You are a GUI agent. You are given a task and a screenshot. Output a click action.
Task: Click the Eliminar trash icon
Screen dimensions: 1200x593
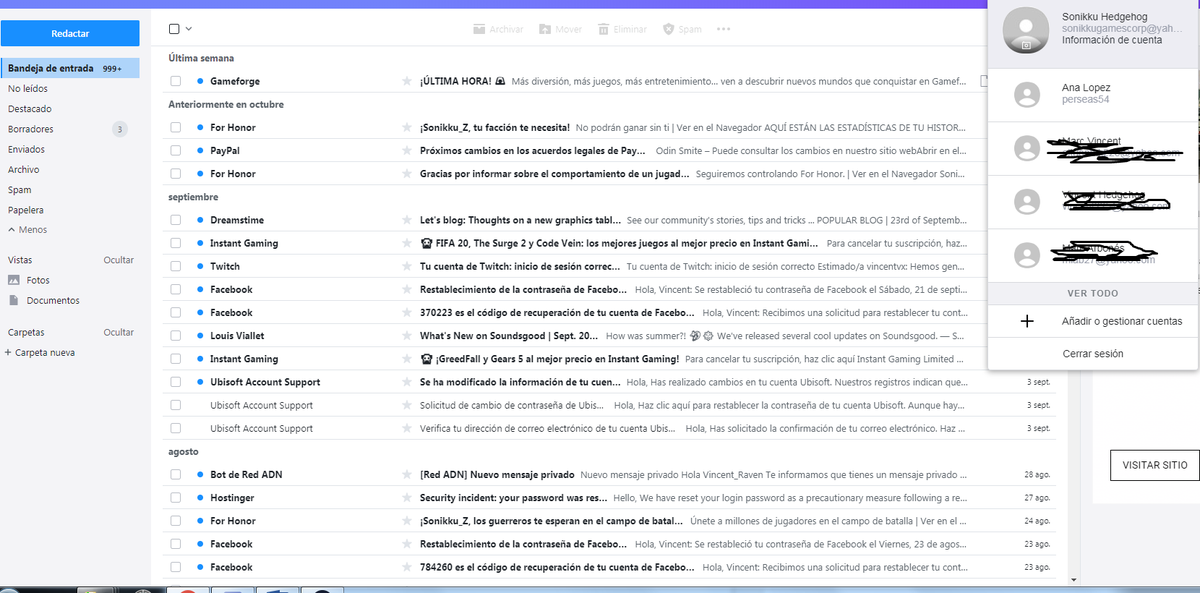click(x=606, y=29)
